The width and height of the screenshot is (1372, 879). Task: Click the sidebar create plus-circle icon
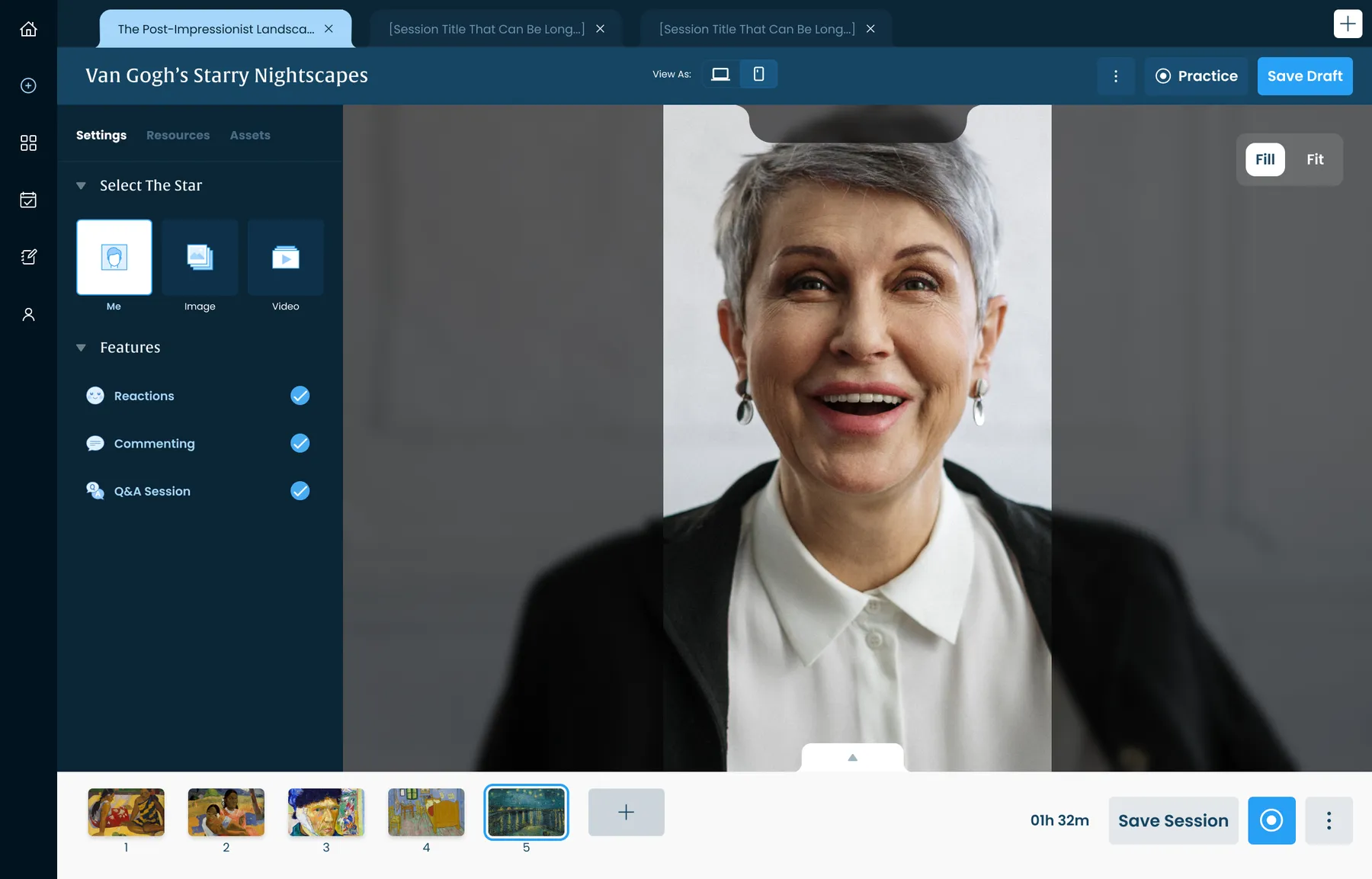(28, 85)
